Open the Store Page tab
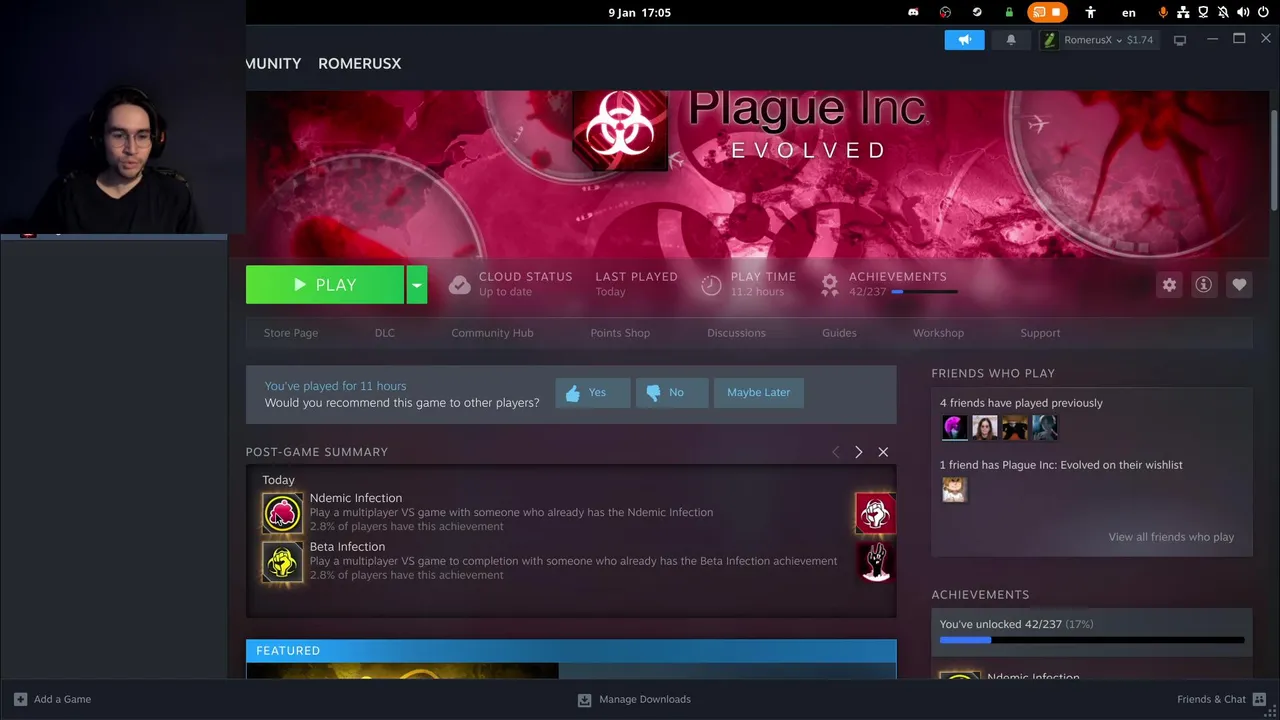 tap(291, 333)
